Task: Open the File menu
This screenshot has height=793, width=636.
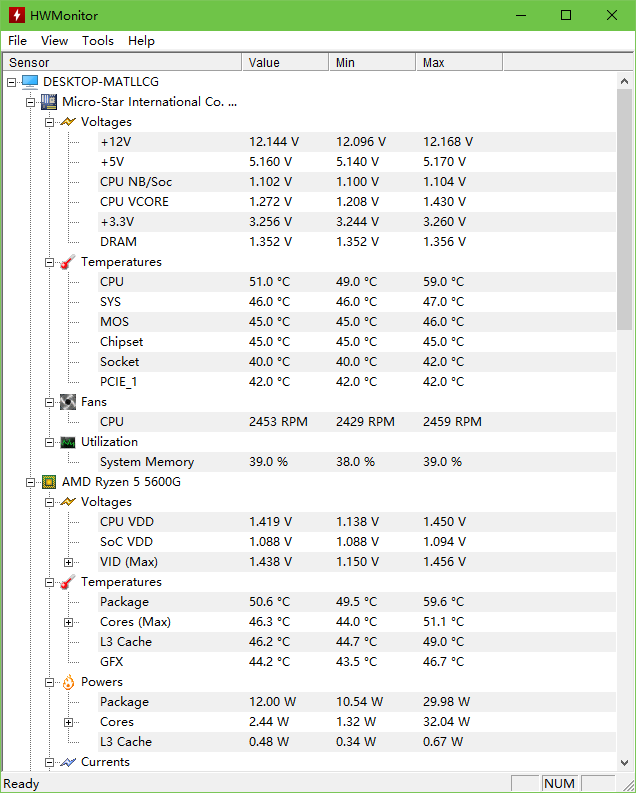Action: pyautogui.click(x=17, y=41)
